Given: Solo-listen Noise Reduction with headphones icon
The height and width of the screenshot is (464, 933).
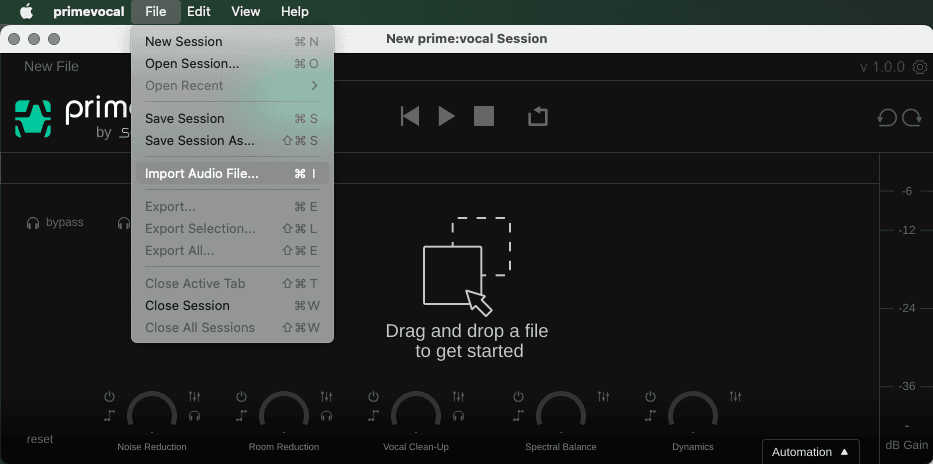Looking at the screenshot, I should pyautogui.click(x=195, y=415).
